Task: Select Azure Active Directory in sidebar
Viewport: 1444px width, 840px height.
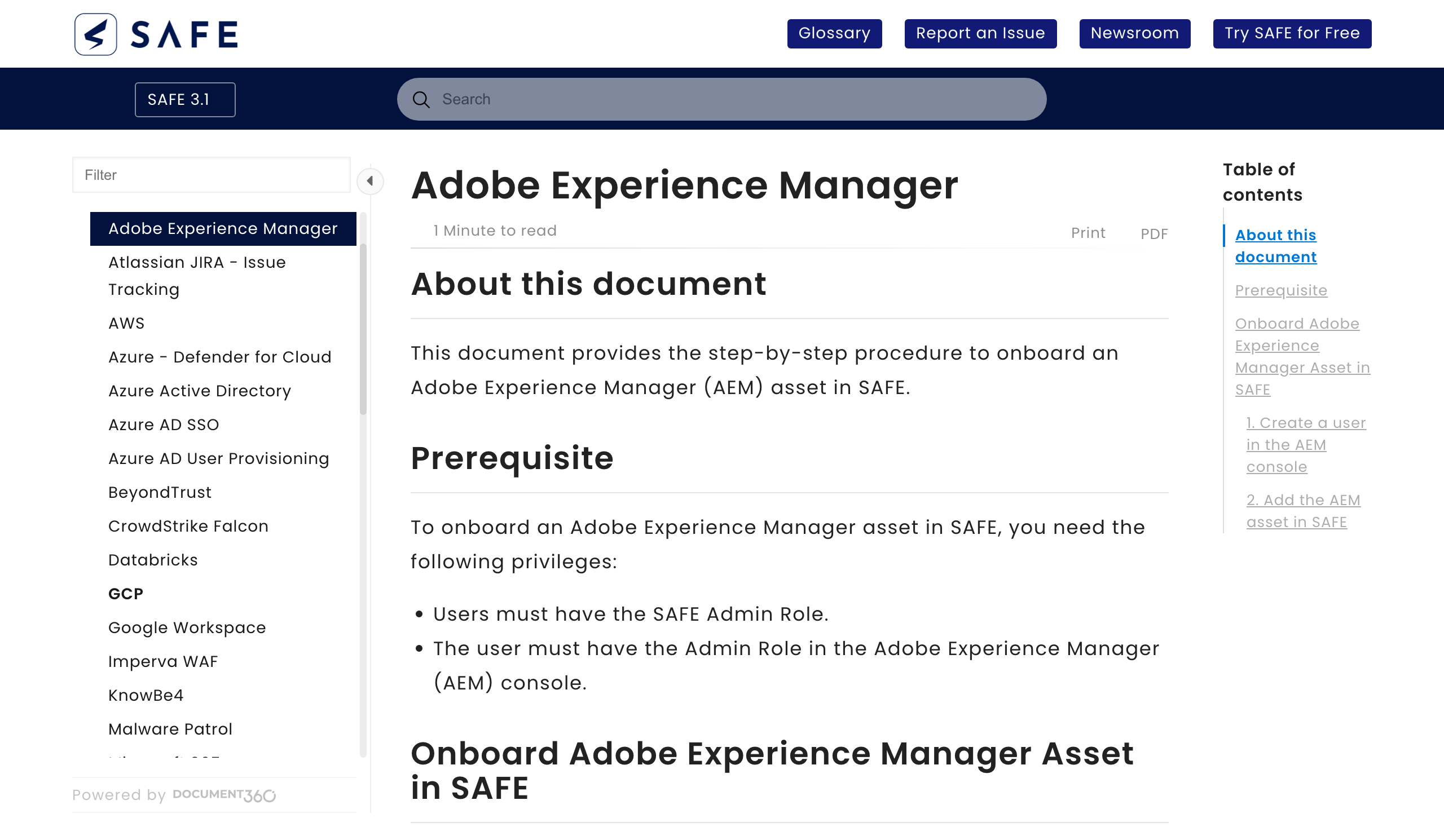Action: pos(200,391)
